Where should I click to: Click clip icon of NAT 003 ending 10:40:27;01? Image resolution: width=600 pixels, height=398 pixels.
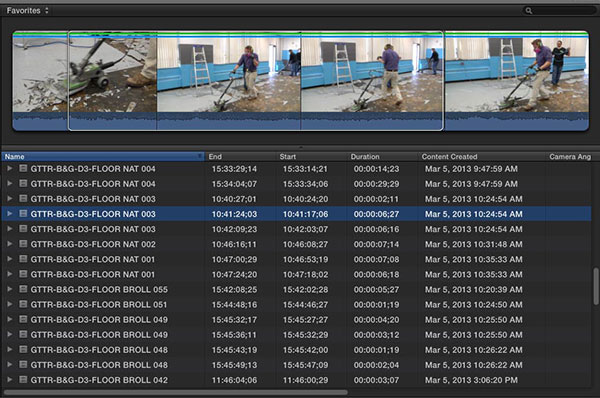coord(23,199)
